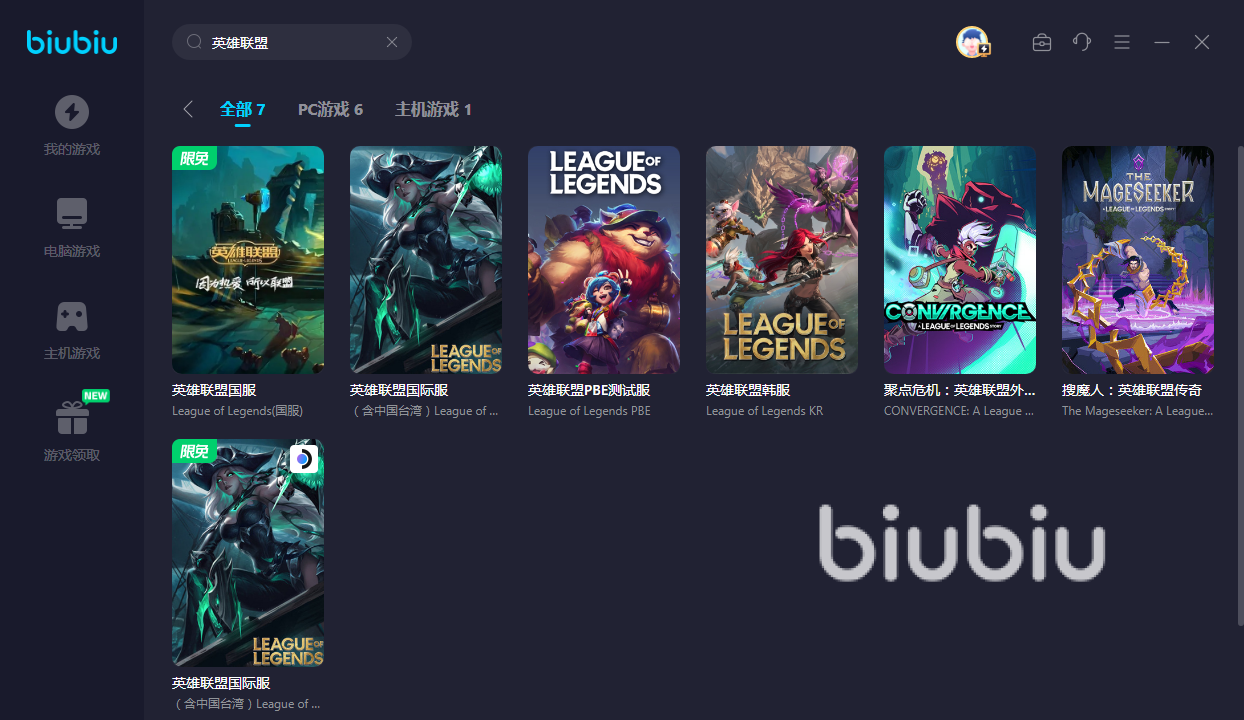
Task: Select The Mageseeker game cover
Action: pyautogui.click(x=1138, y=260)
